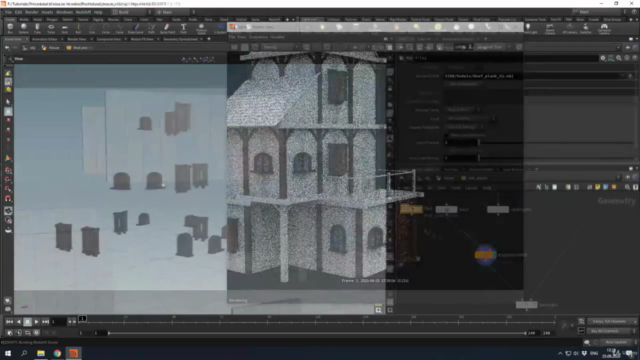Select the Font shelf tool

coord(183,28)
